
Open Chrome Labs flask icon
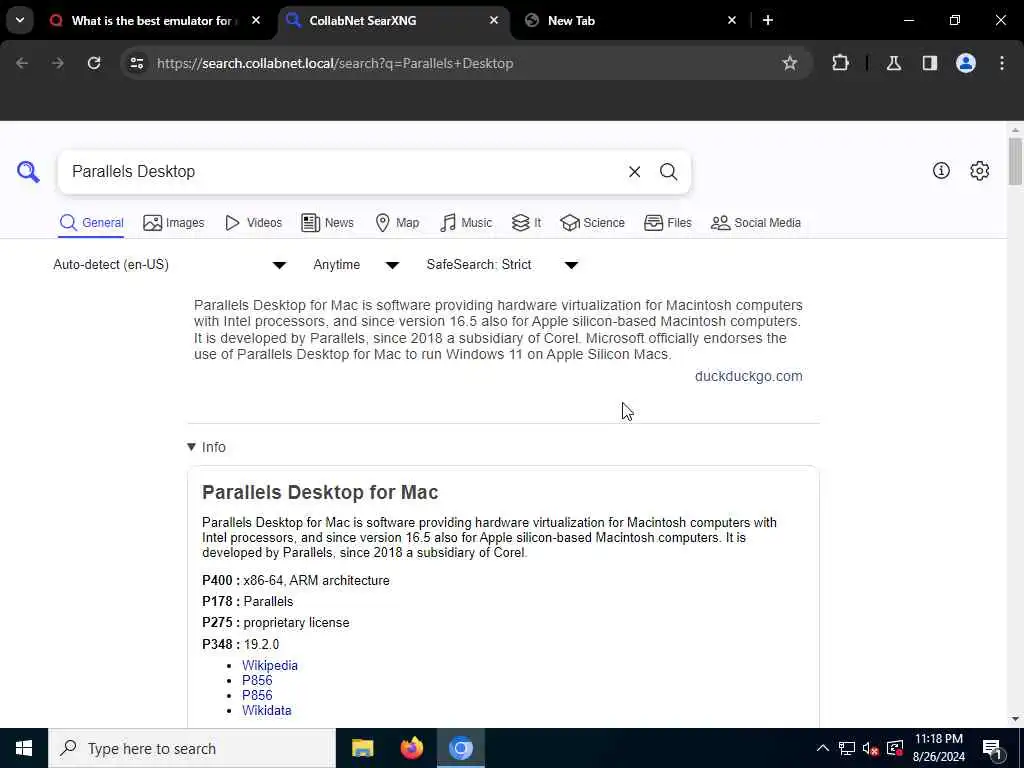893,63
